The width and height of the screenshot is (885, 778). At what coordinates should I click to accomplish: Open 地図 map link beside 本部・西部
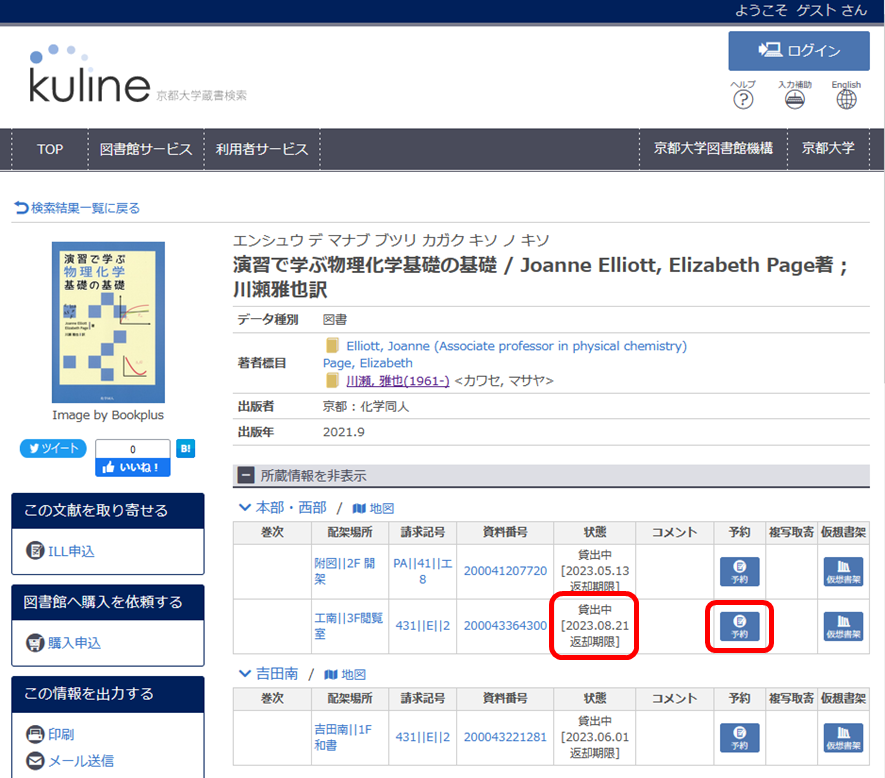coord(366,508)
